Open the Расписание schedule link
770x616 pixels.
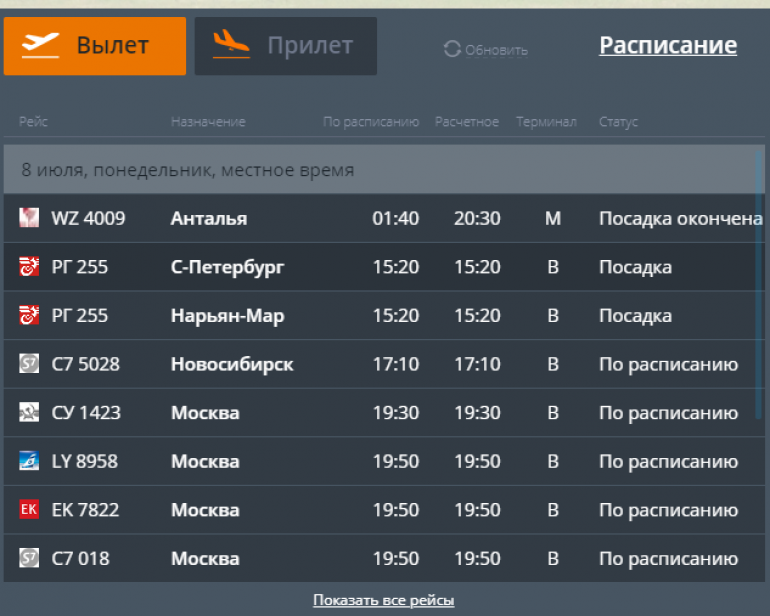668,46
